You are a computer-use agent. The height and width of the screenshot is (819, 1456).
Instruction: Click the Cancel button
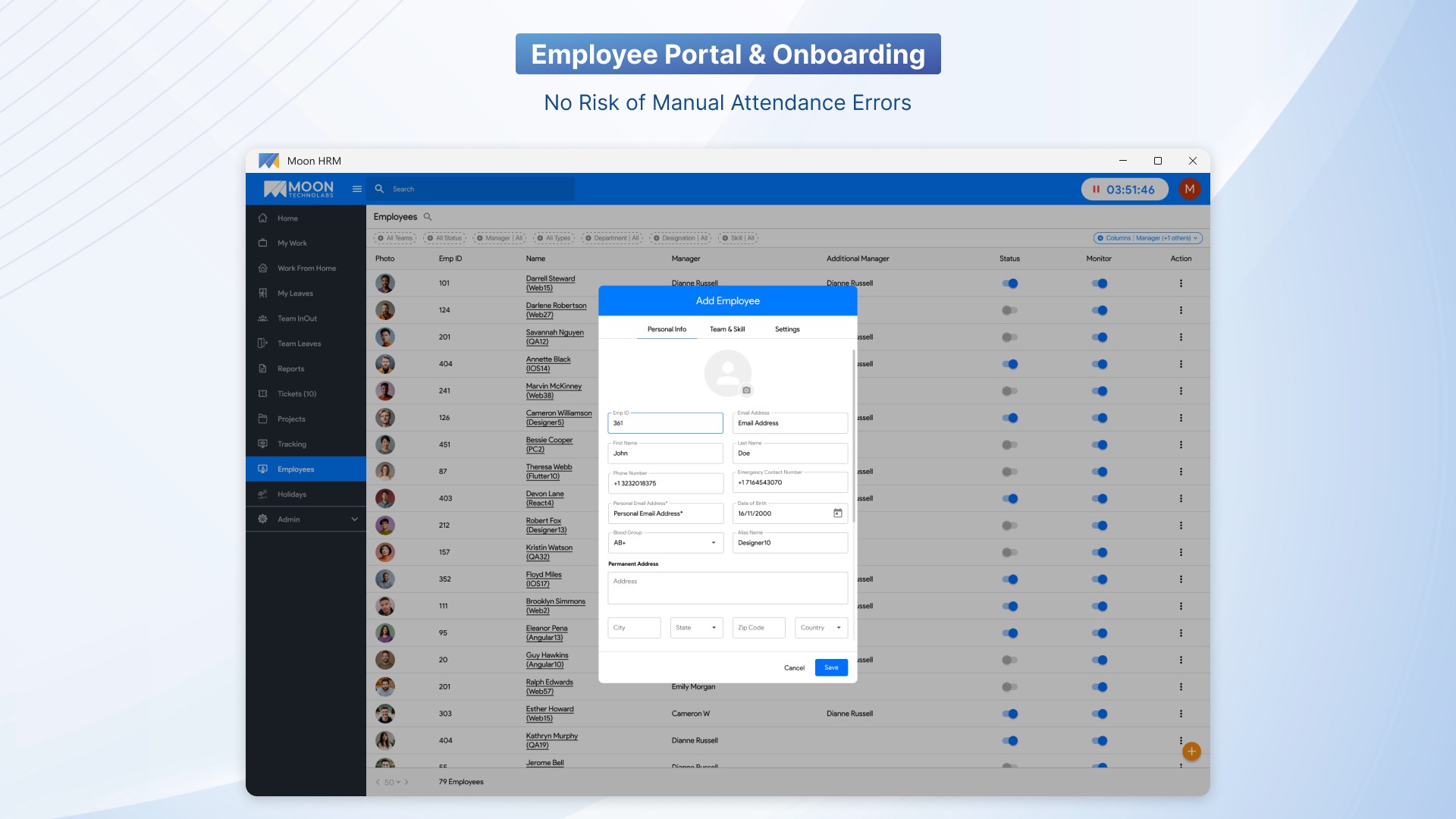(x=794, y=668)
